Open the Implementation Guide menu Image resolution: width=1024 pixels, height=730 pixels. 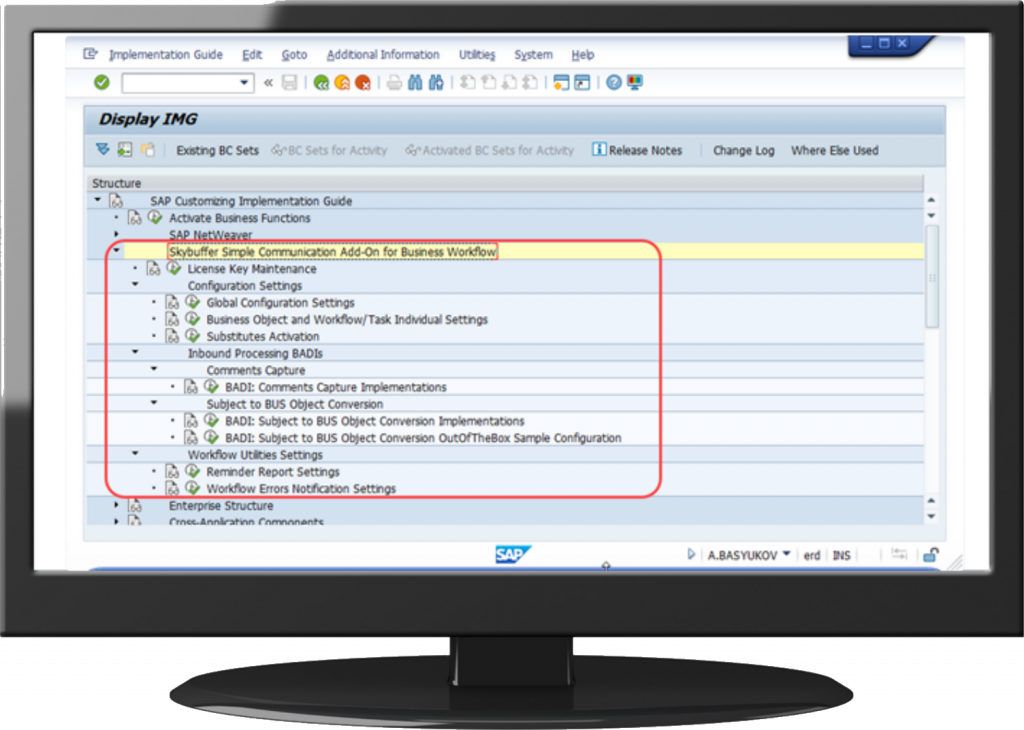tap(166, 55)
